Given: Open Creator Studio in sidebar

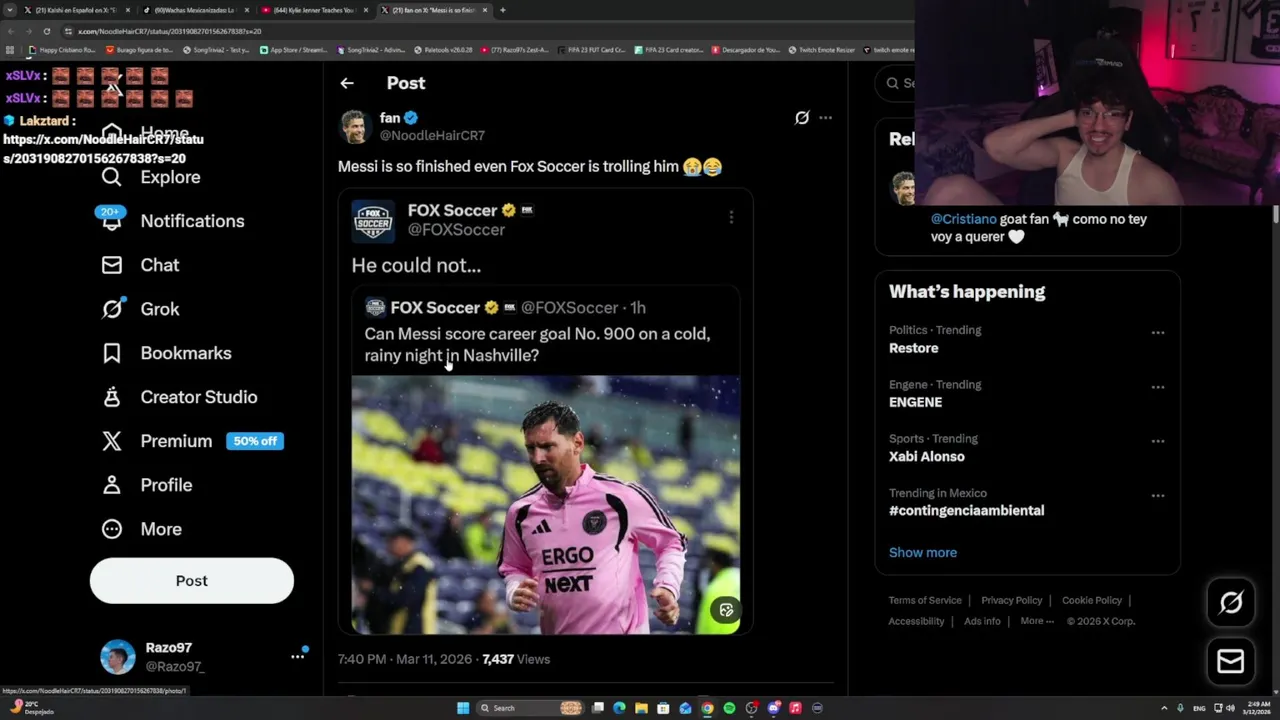Looking at the screenshot, I should tap(179, 397).
